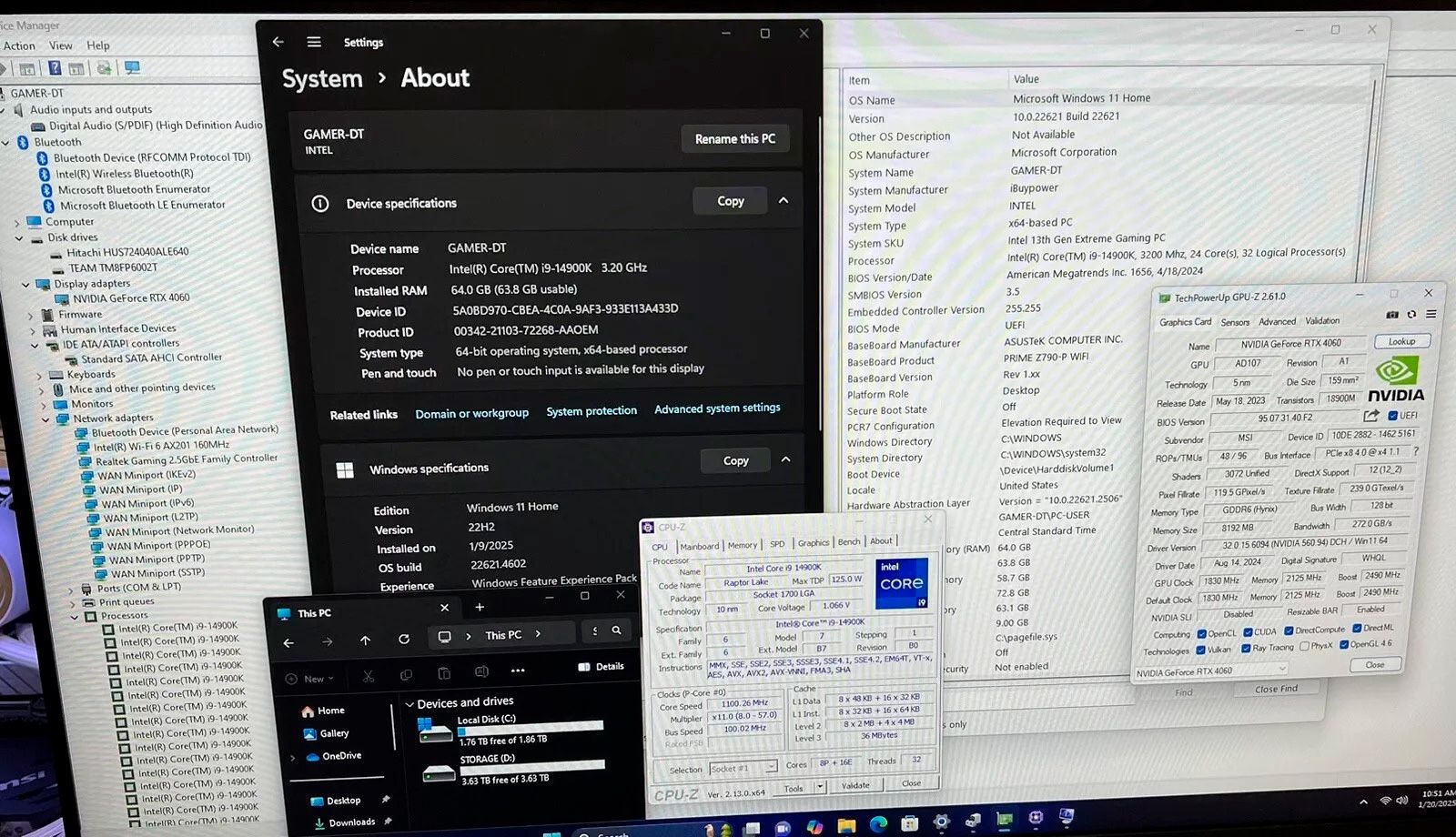Click the File Explorer back arrow
Screen dimensions: 1456x837
pyautogui.click(x=288, y=642)
